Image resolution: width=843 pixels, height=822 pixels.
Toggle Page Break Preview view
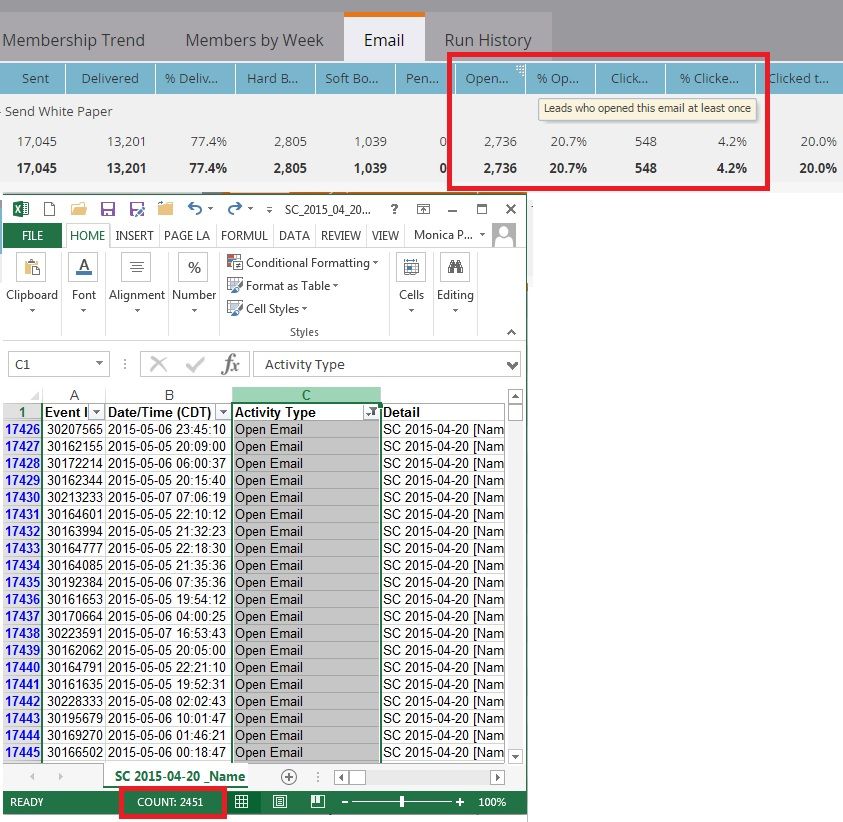point(317,802)
